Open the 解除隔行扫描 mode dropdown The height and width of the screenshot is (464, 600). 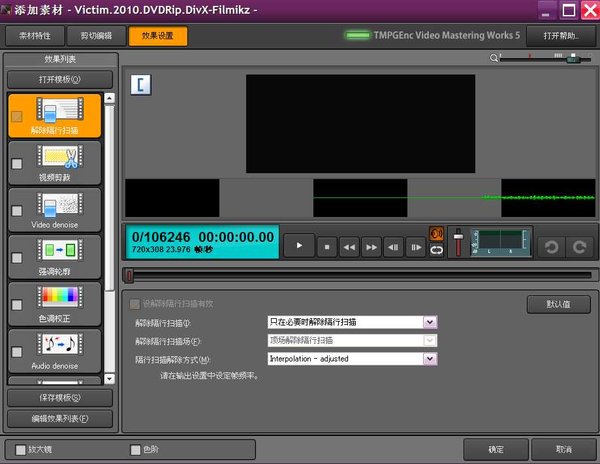430,322
